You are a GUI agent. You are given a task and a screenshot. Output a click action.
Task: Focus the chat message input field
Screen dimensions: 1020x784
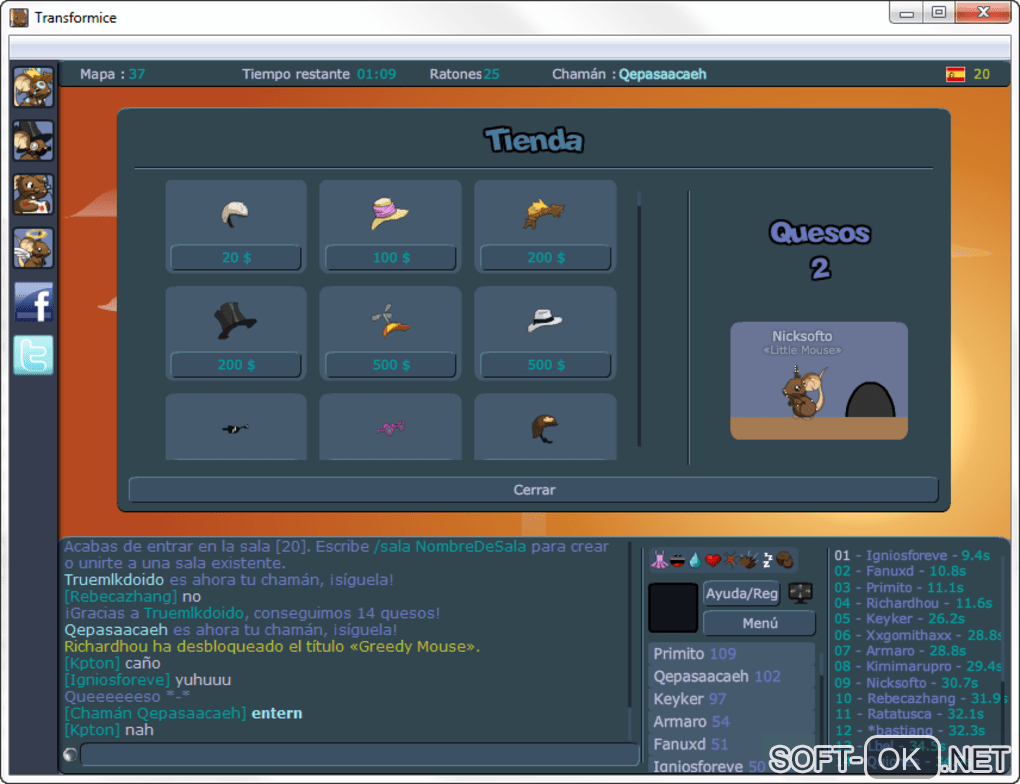coord(360,755)
